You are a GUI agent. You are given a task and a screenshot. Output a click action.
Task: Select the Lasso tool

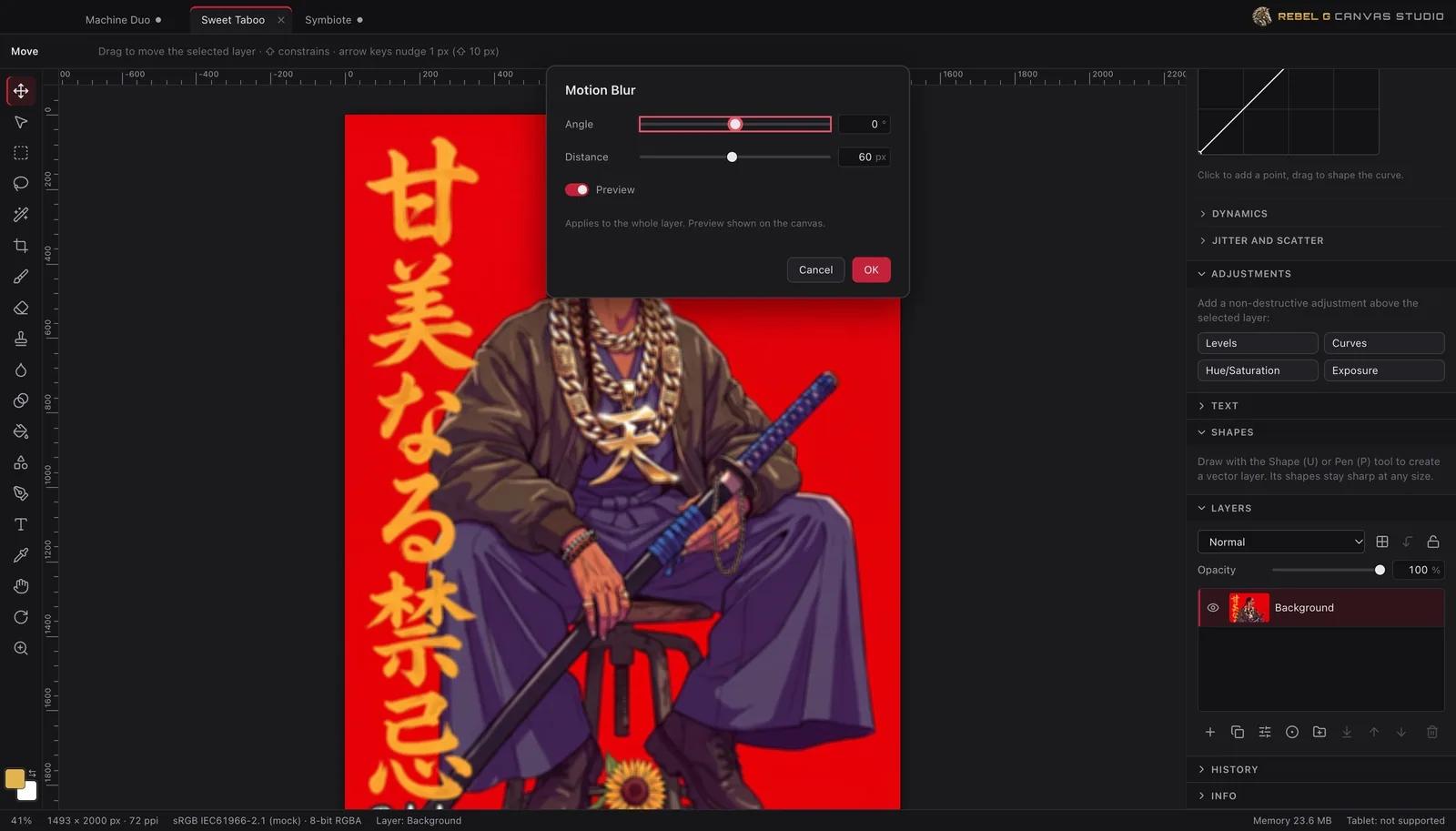pyautogui.click(x=21, y=184)
